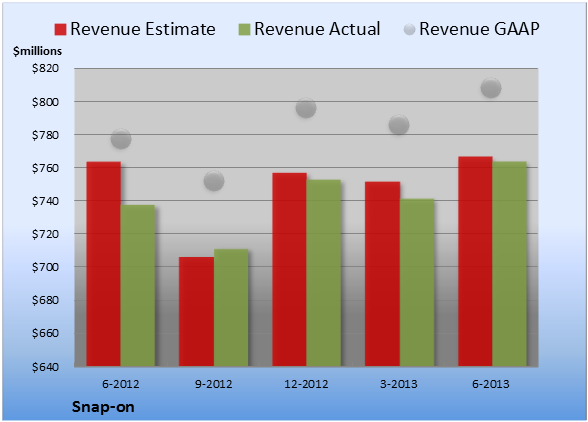Click the '$640' axis value
The image size is (588, 422).
tap(45, 366)
